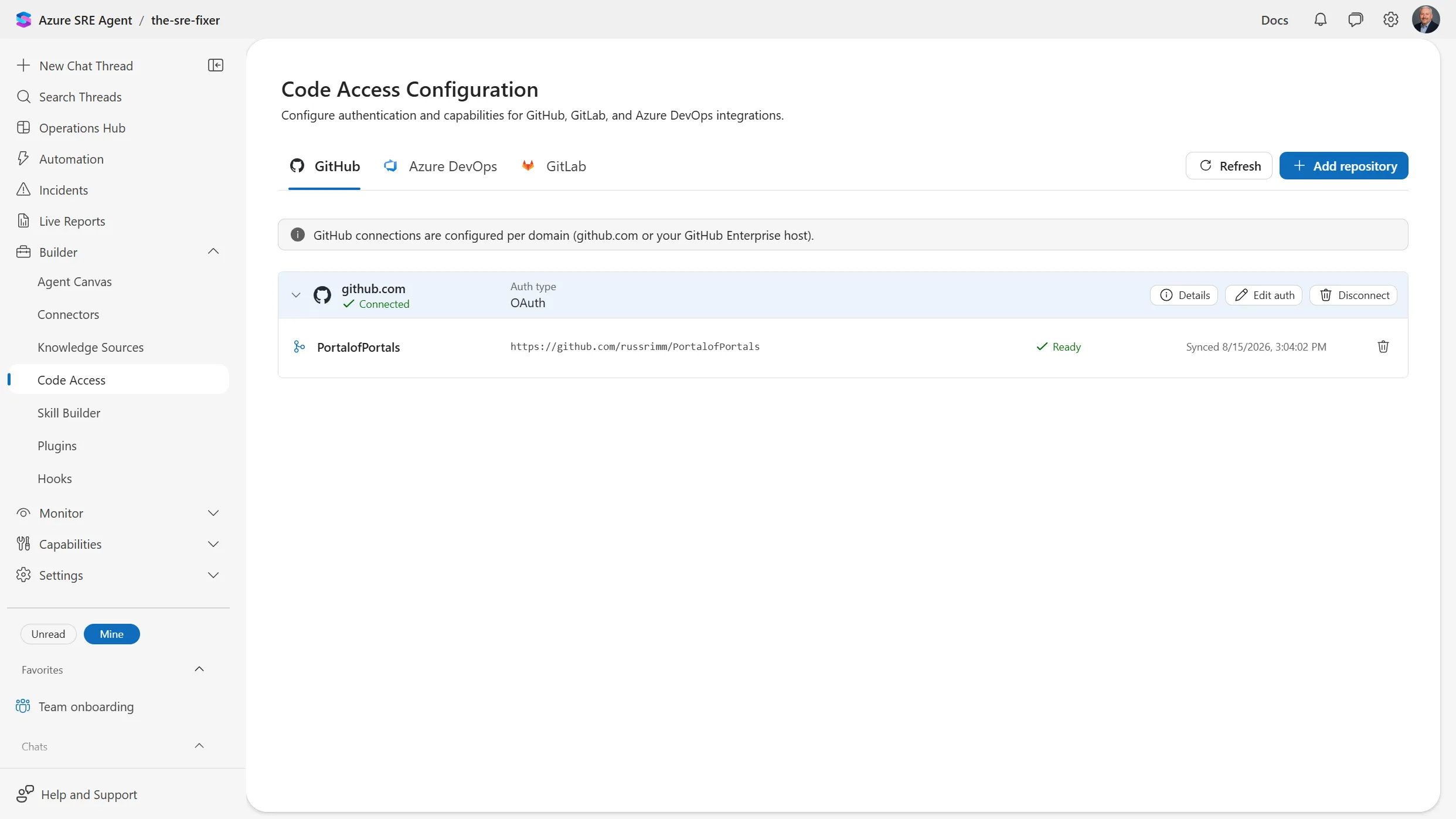Click the Capabilities tools icon
This screenshot has height=819, width=1456.
coord(23,543)
